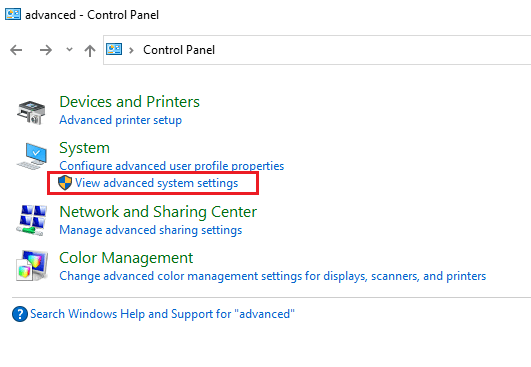The height and width of the screenshot is (367, 531).
Task: Open Change advanced color management settings link
Action: click(x=273, y=276)
